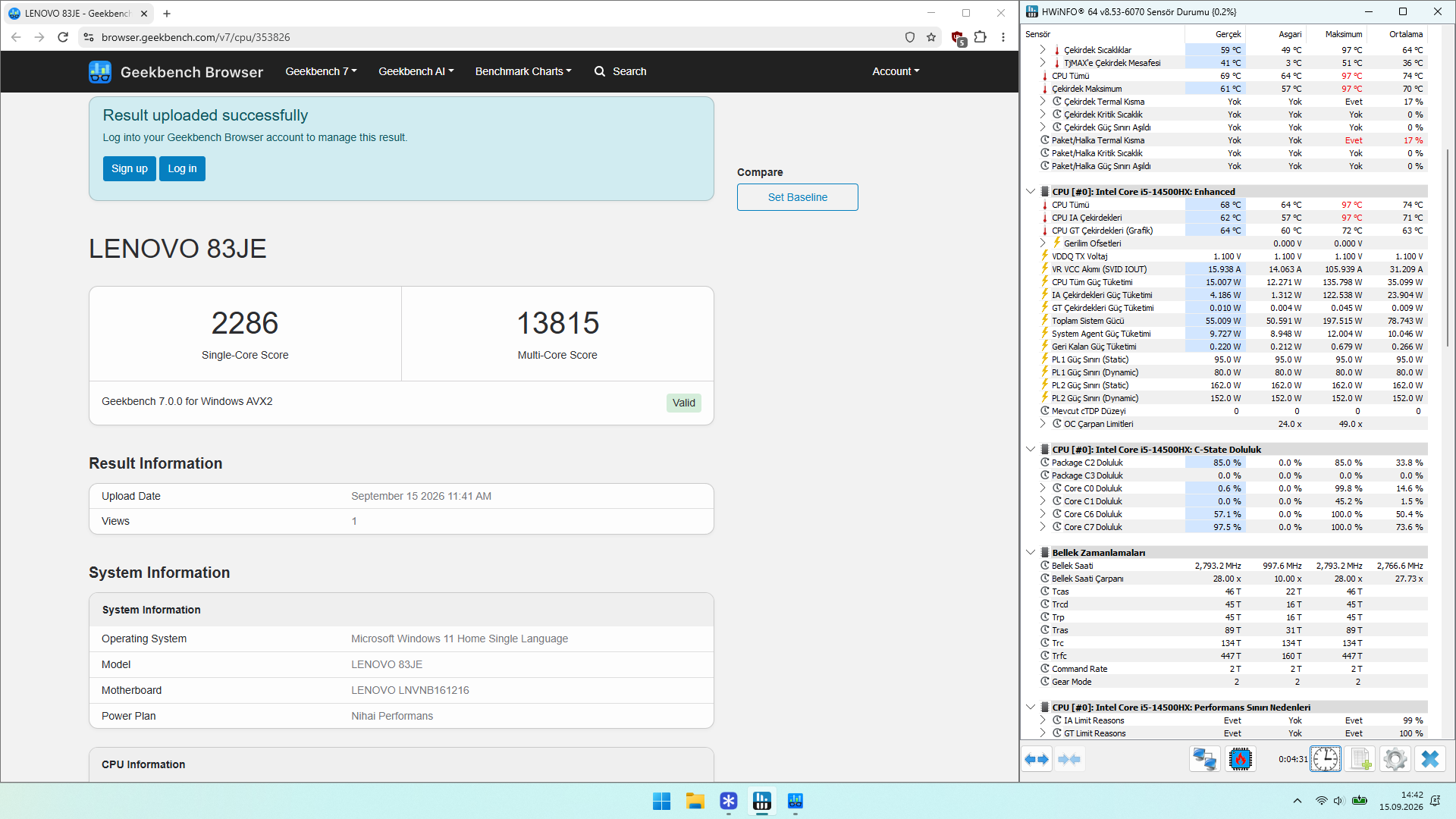Open the Benchmark Charts menu
The height and width of the screenshot is (819, 1456).
[523, 71]
